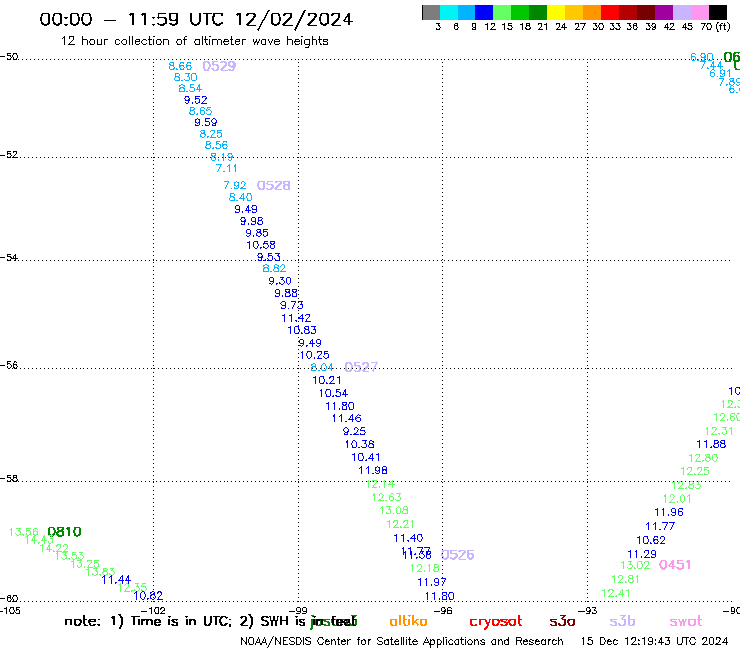740x650 pixels.
Task: Click the 0526 time label
Action: 457,555
